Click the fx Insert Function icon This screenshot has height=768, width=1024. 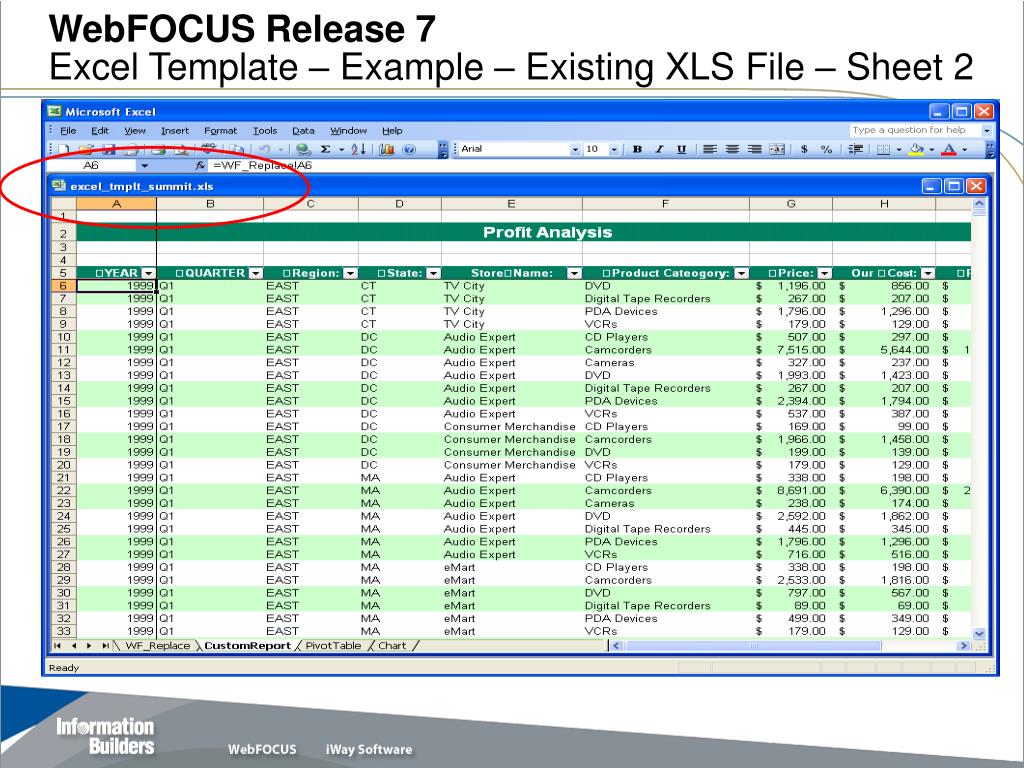tap(200, 165)
